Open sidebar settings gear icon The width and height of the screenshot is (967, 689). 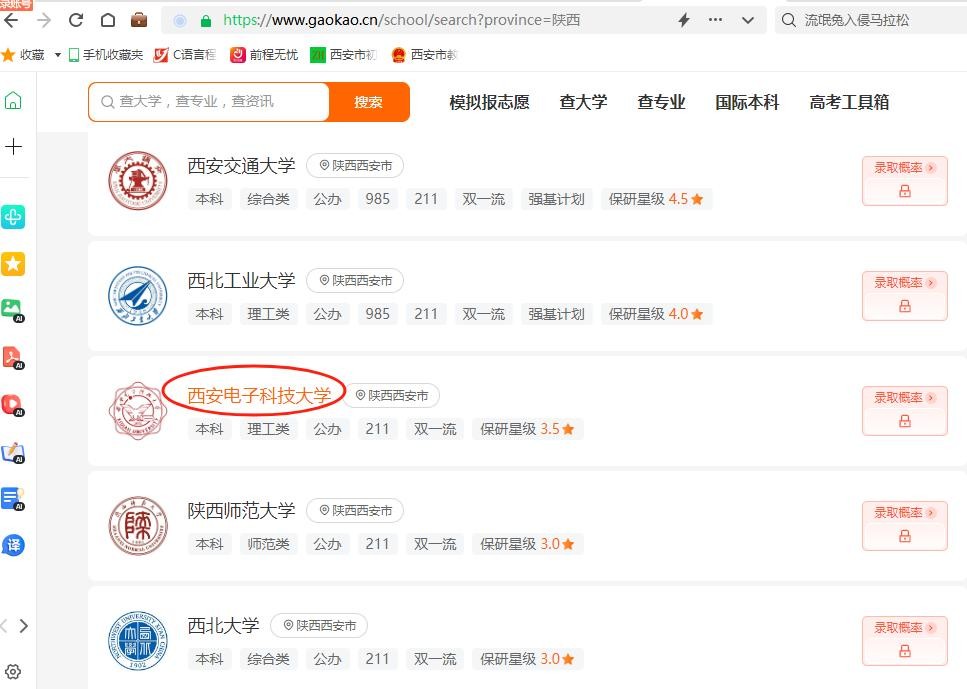coord(13,672)
